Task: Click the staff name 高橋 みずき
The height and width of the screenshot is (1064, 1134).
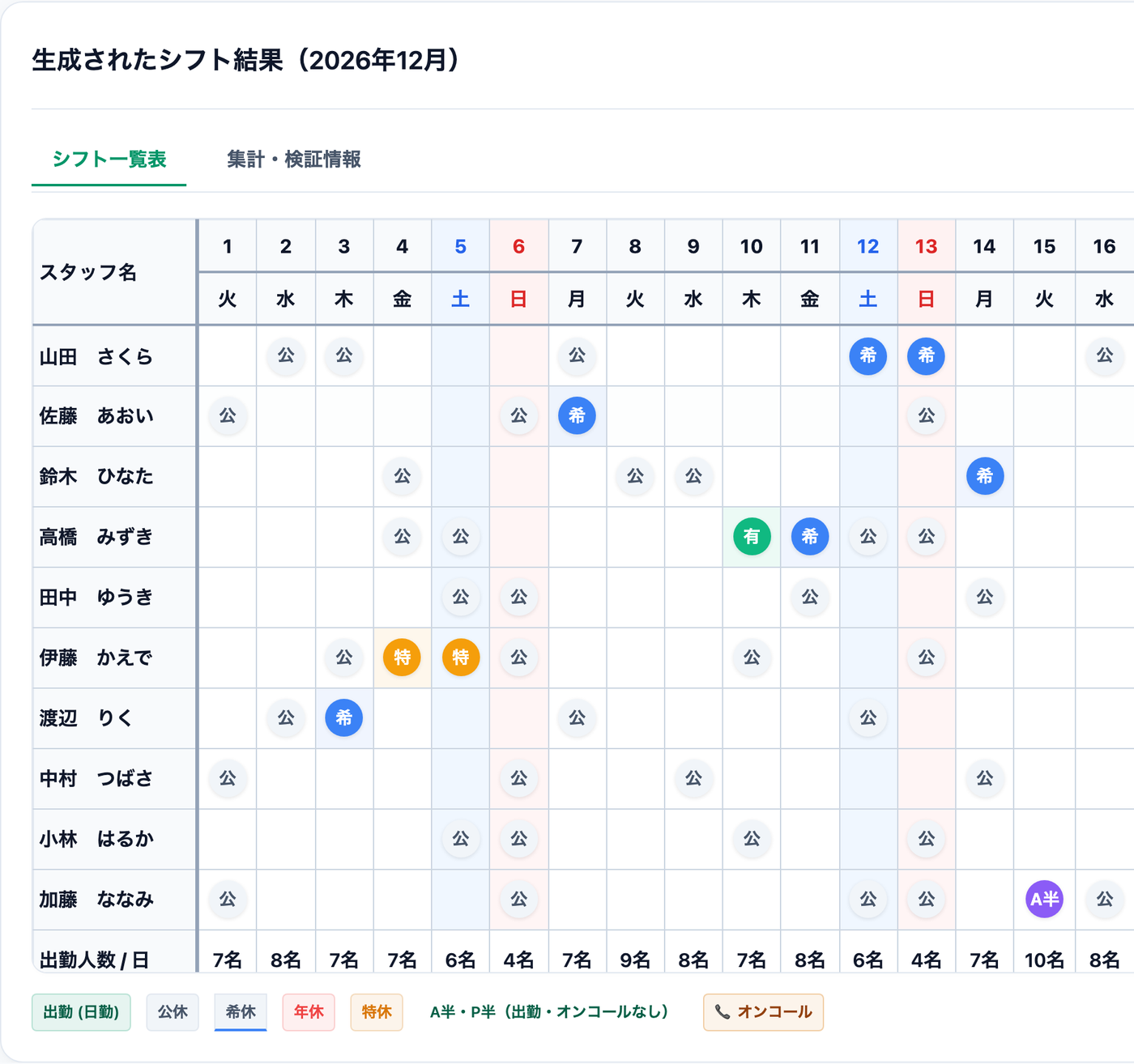Action: [96, 537]
